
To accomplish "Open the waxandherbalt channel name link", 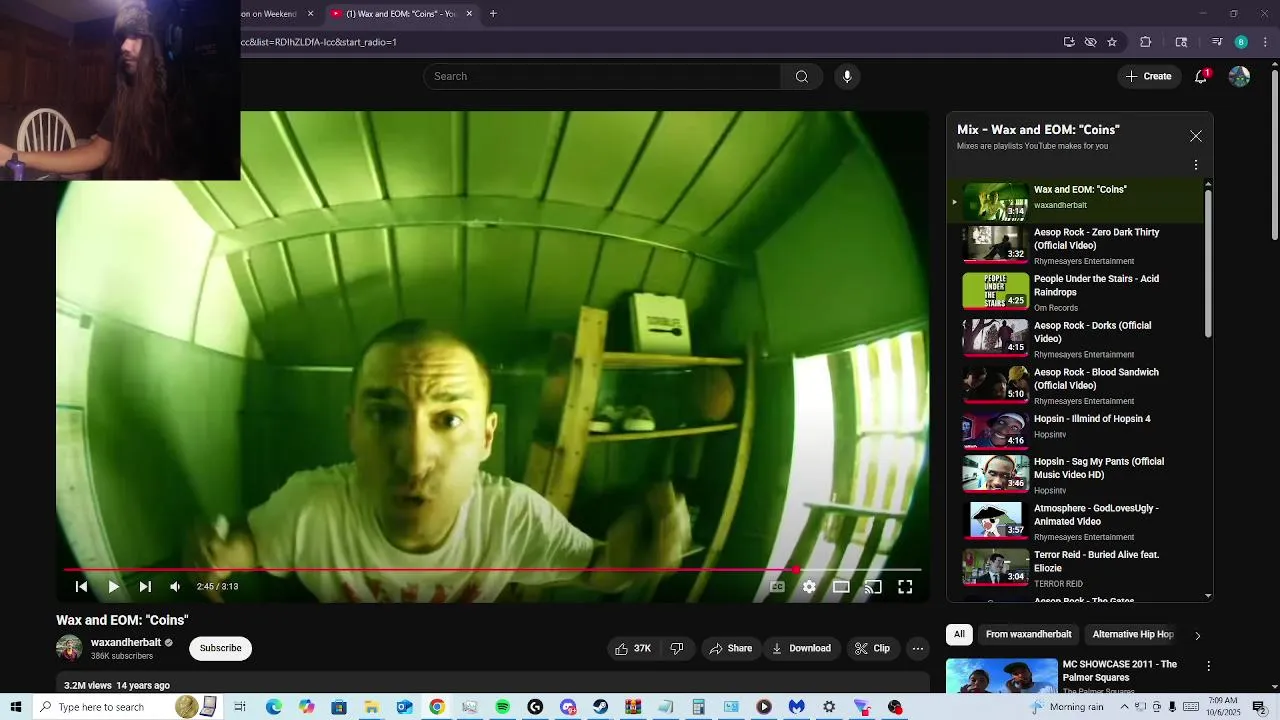I will (x=126, y=643).
